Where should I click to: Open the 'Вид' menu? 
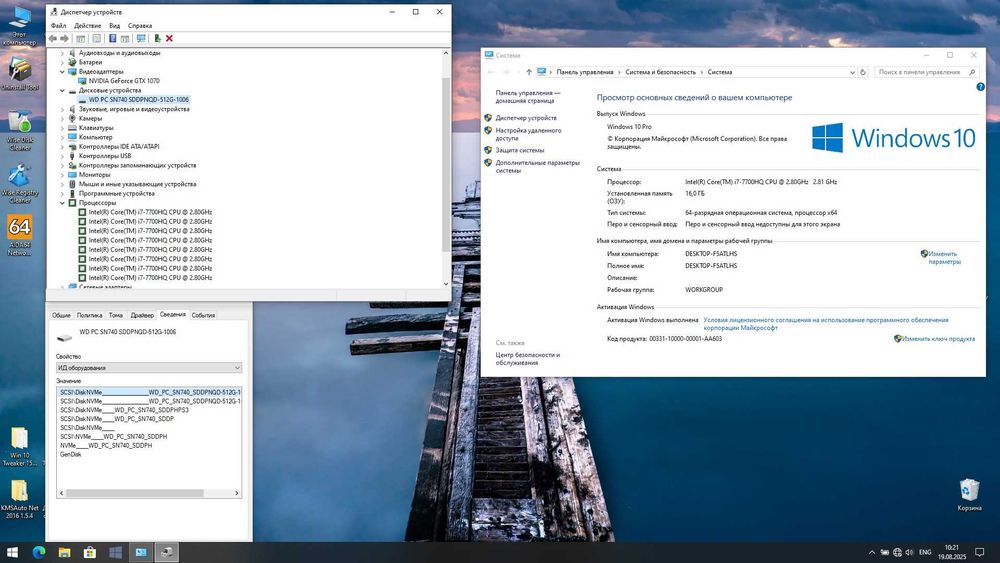coord(114,26)
